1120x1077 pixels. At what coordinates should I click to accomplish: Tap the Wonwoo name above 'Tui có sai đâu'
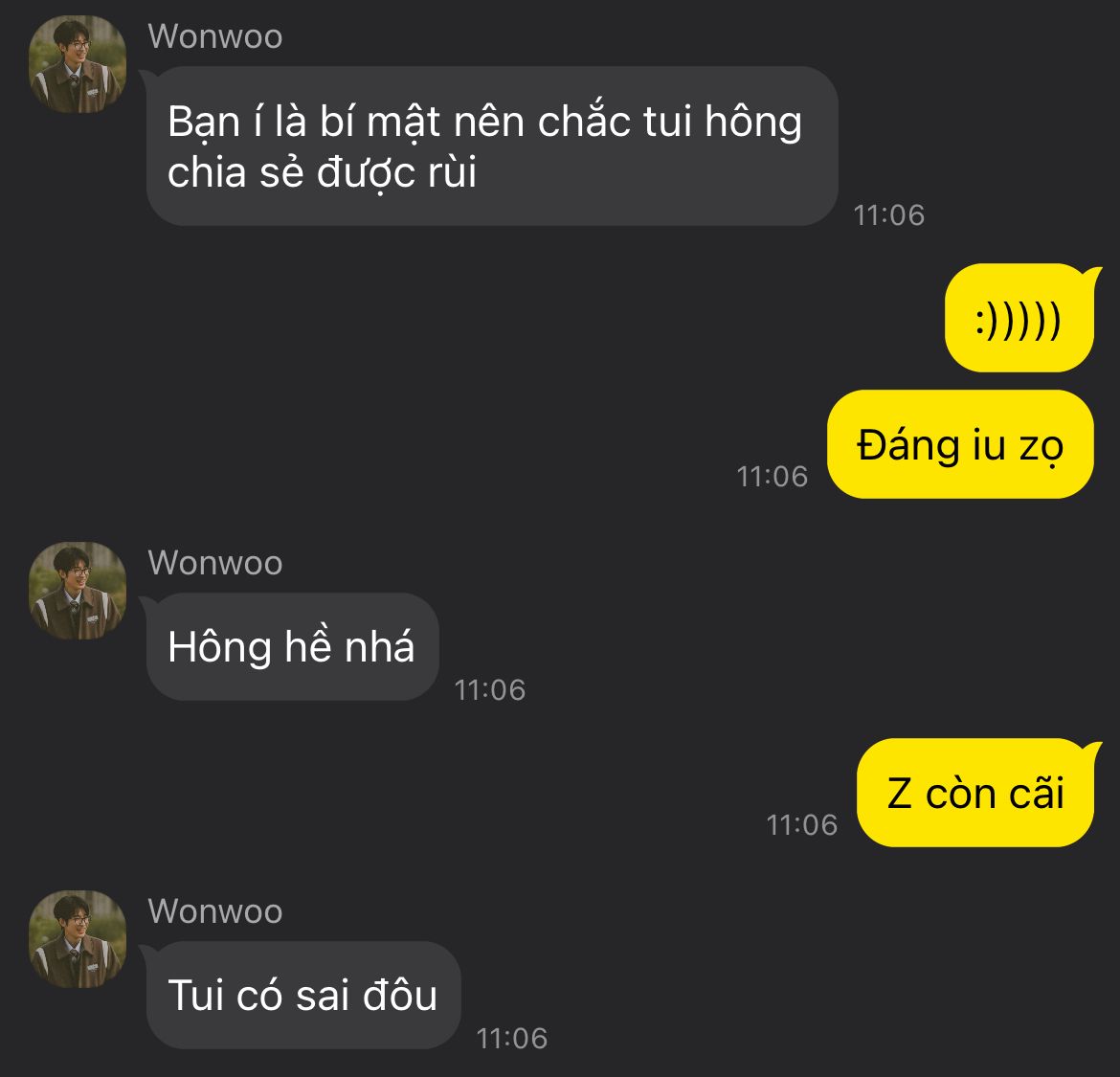tap(215, 911)
